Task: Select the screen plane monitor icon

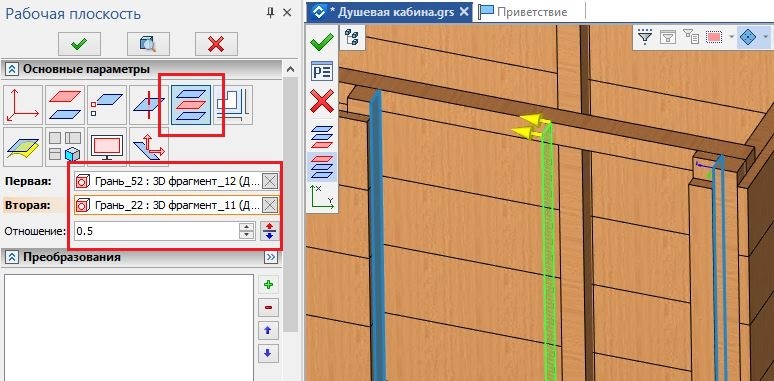Action: pyautogui.click(x=107, y=147)
